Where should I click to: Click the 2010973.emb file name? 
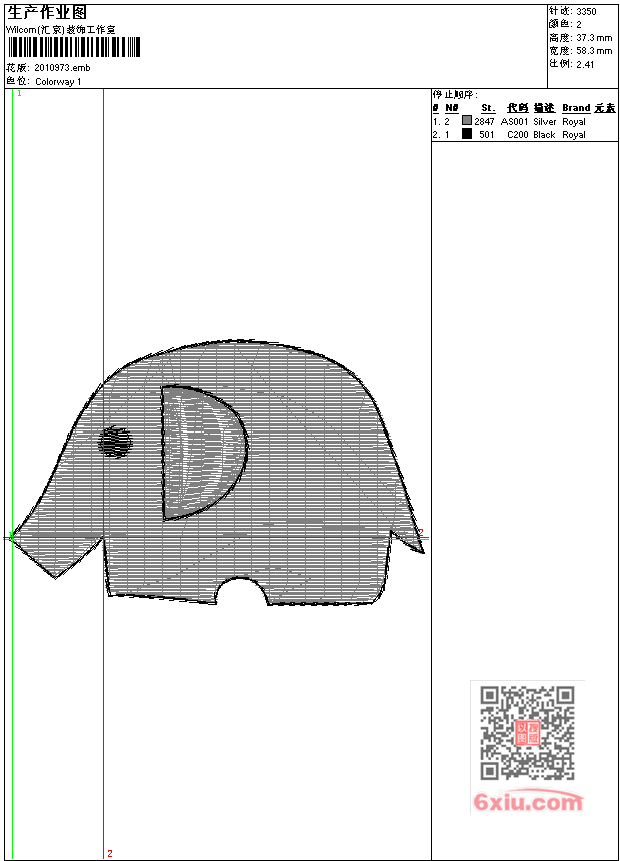(61, 68)
